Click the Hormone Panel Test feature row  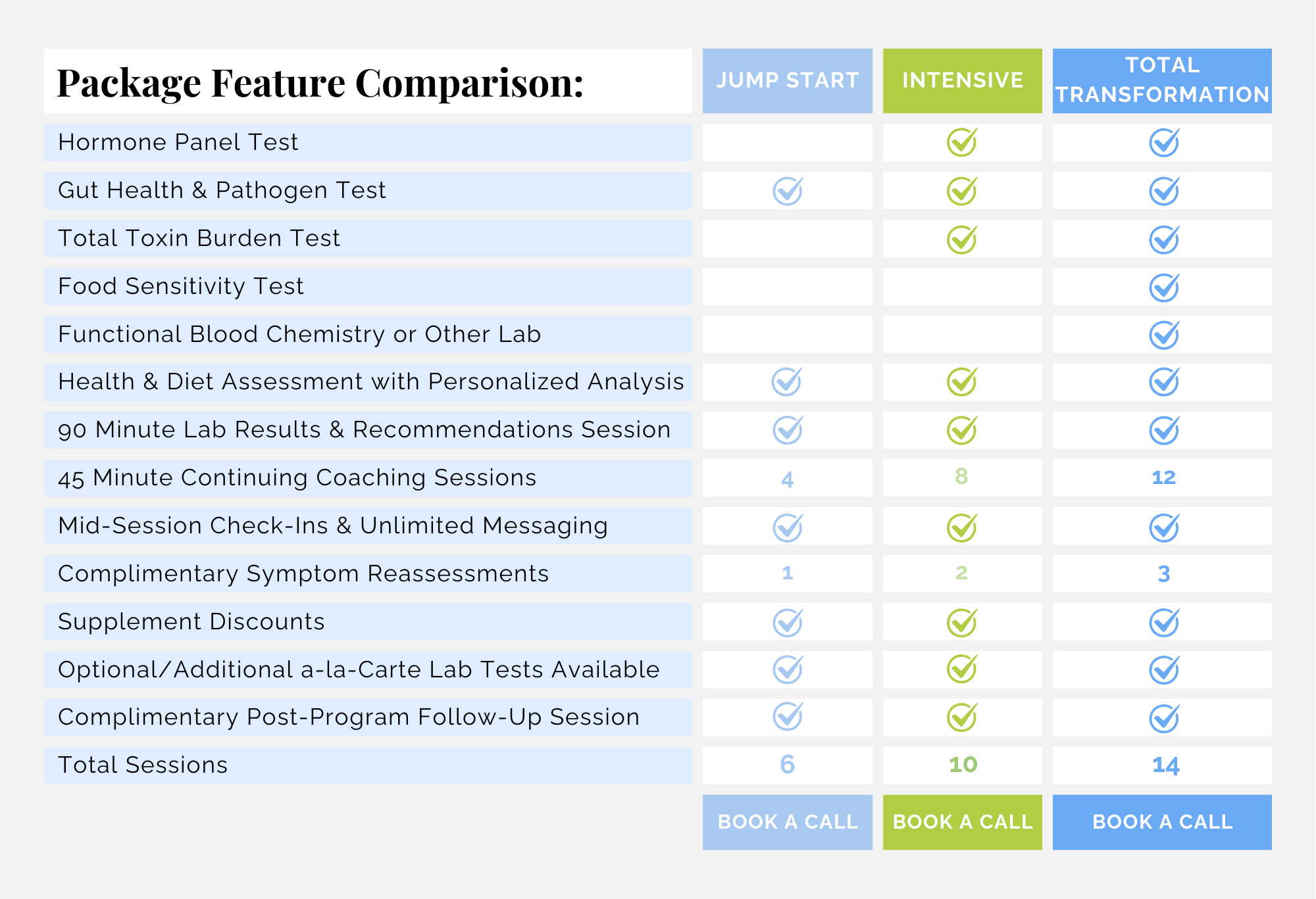coord(367,143)
